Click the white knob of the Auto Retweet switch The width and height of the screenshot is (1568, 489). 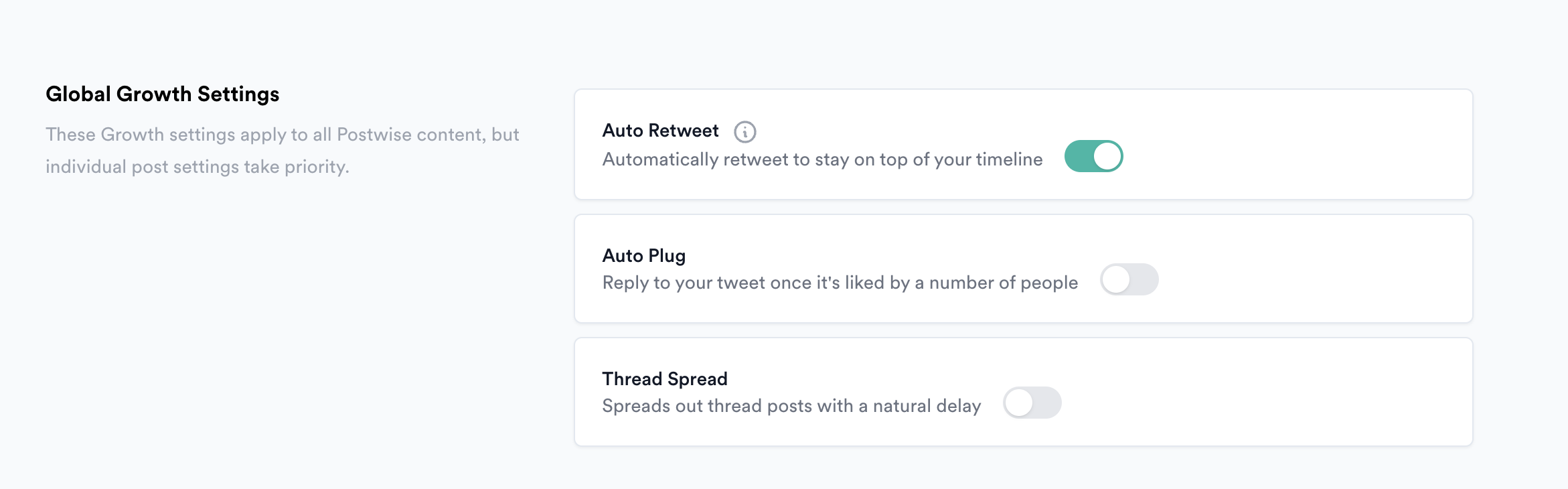pyautogui.click(x=1107, y=156)
